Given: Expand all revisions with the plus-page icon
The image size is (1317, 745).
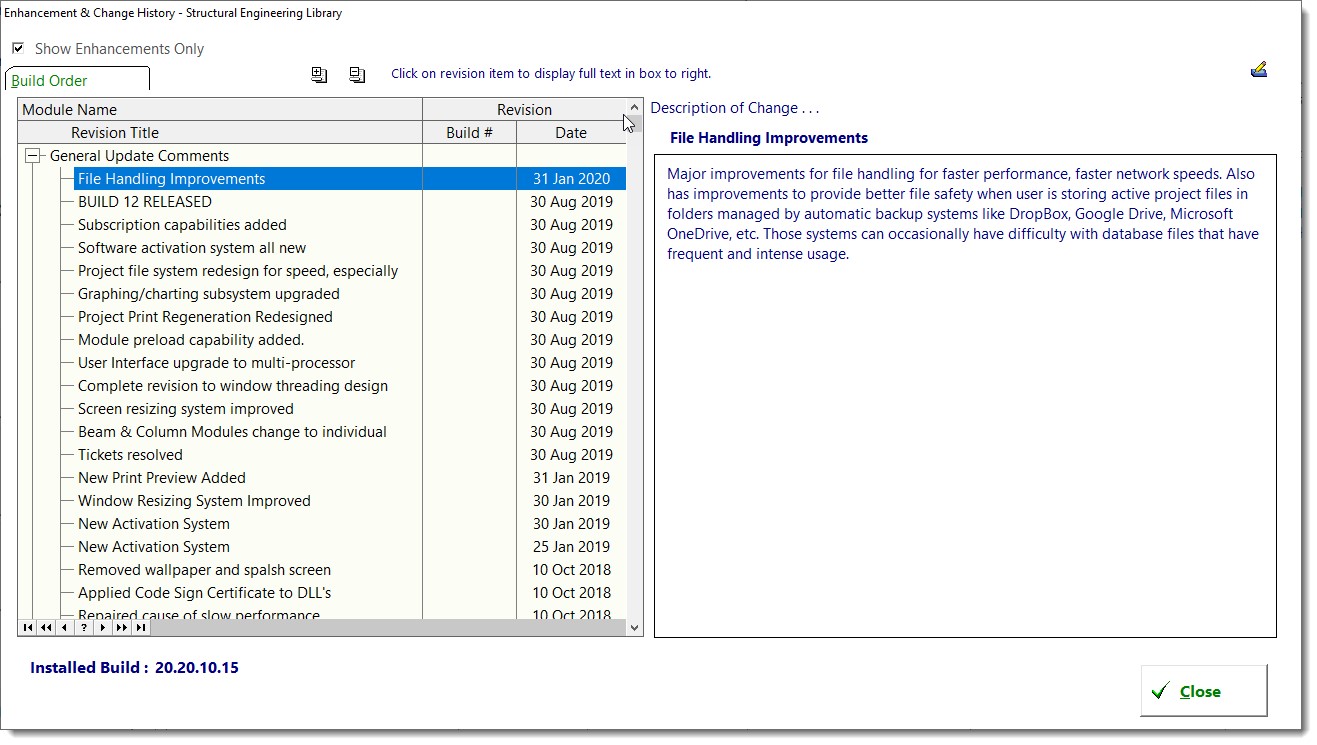Looking at the screenshot, I should (318, 74).
